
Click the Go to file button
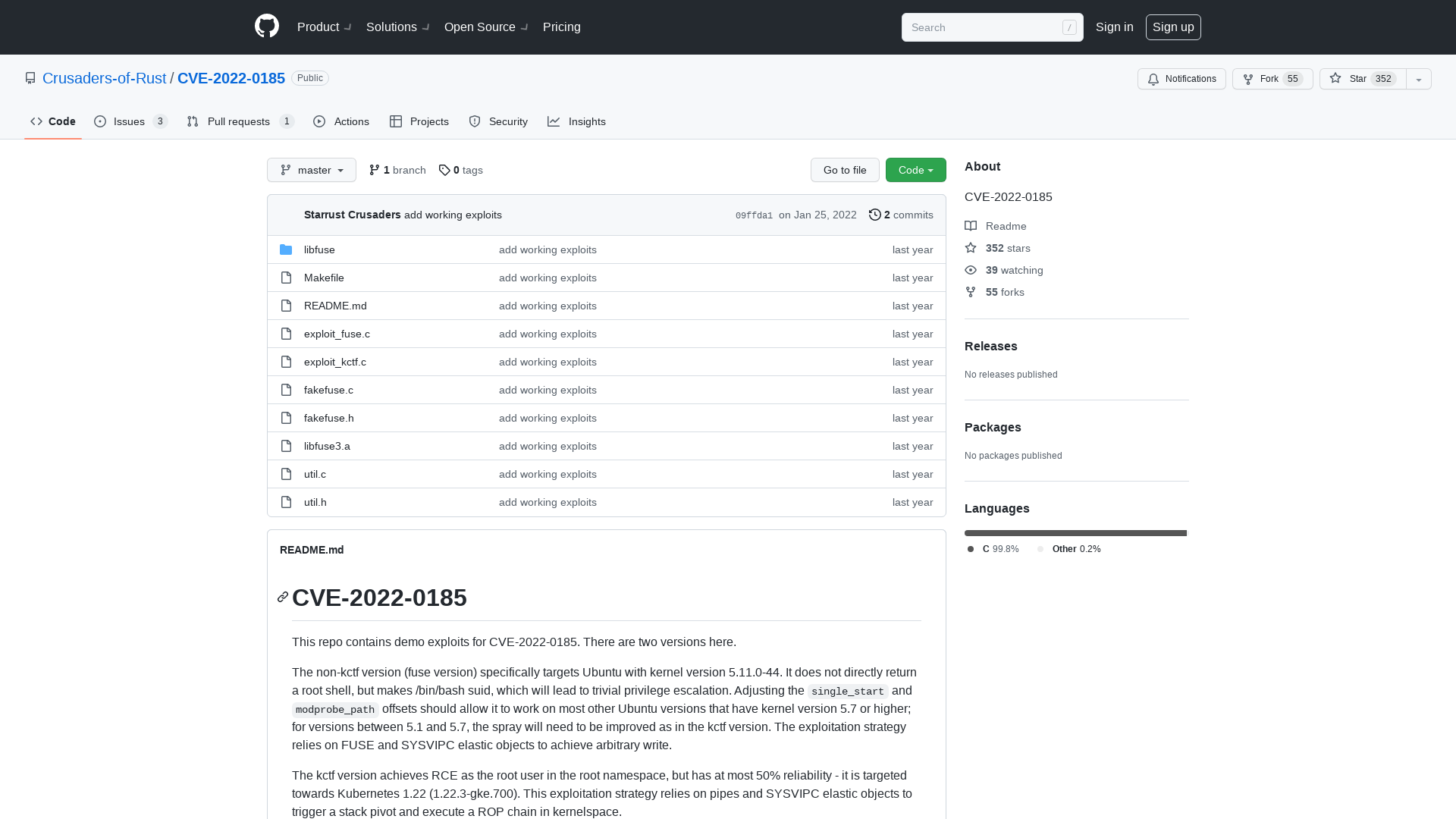[845, 170]
